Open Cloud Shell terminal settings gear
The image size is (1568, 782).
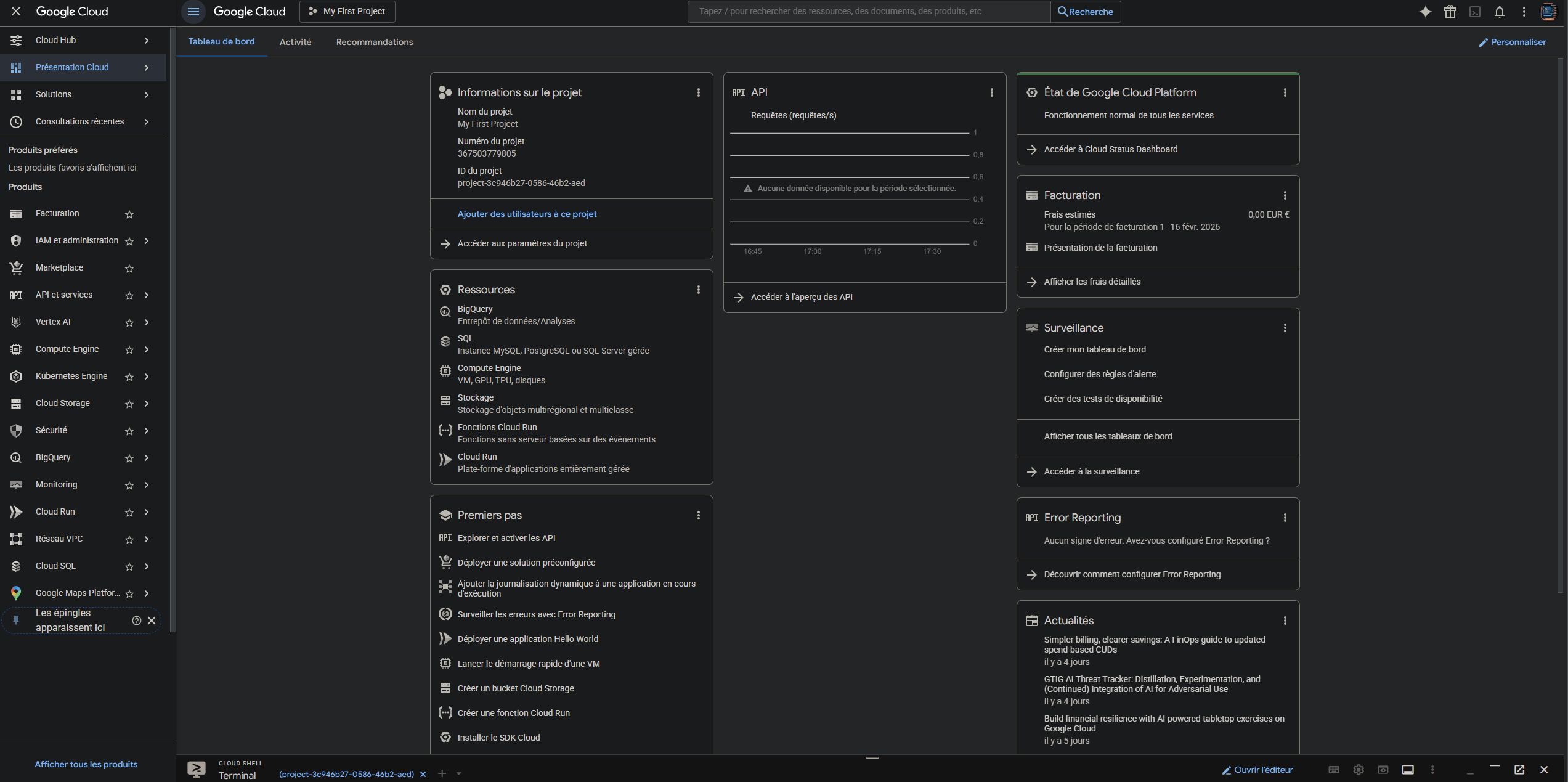[1358, 770]
